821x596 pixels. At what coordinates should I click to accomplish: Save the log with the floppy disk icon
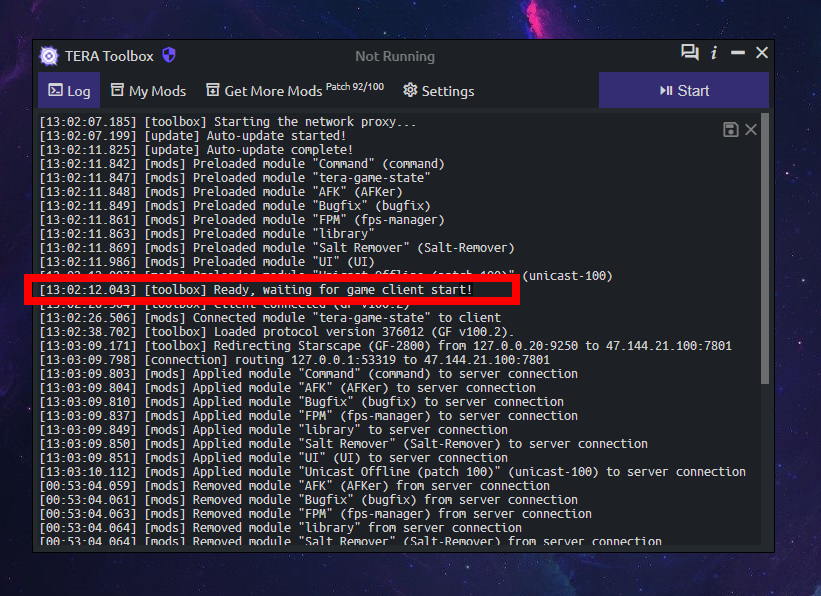point(731,130)
